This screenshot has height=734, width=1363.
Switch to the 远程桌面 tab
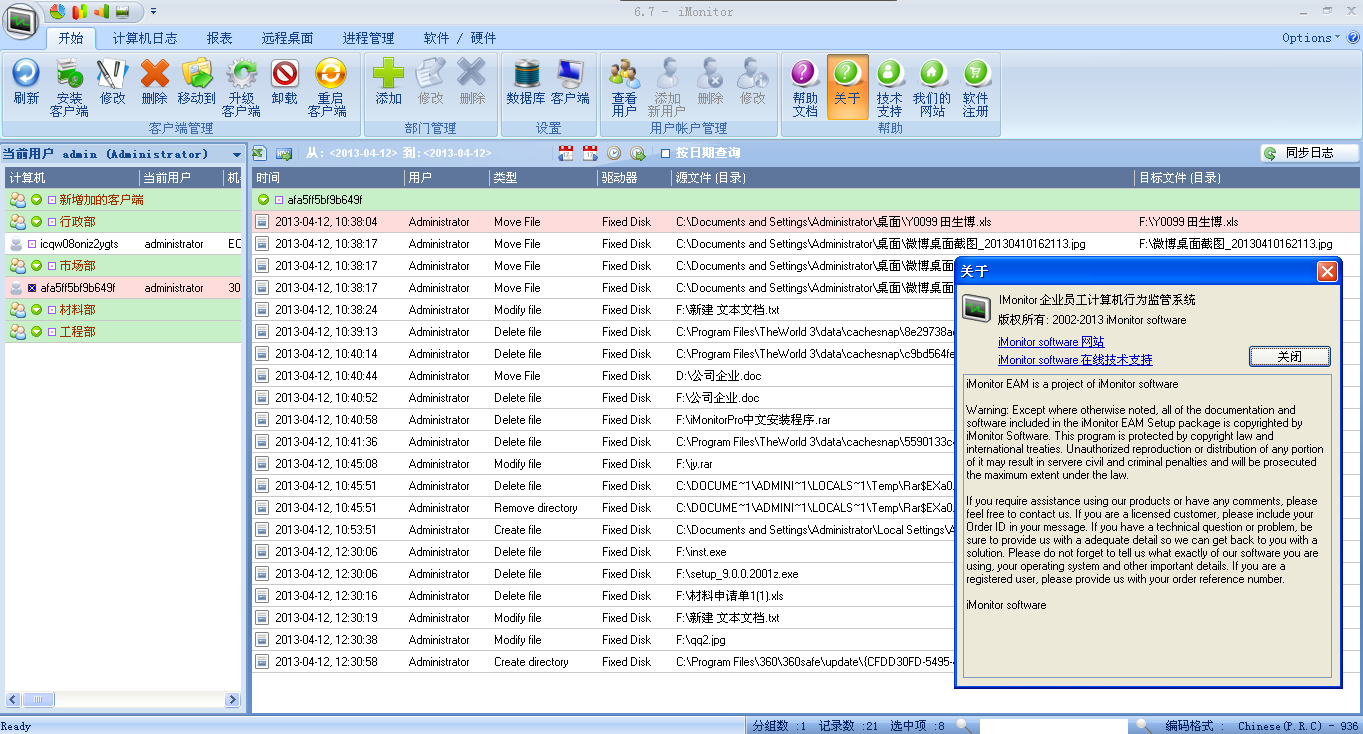[287, 38]
